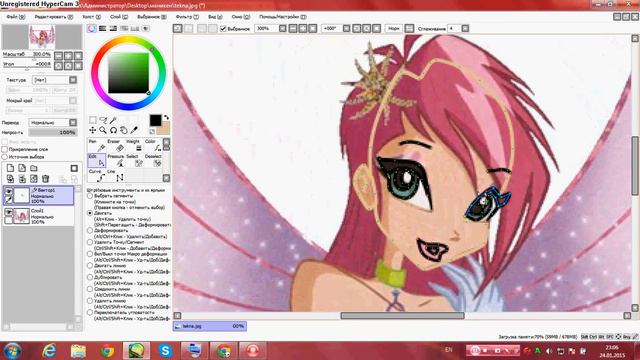Activate the zoom magnifier tool
Screen dimensions: 640x360
point(103,130)
